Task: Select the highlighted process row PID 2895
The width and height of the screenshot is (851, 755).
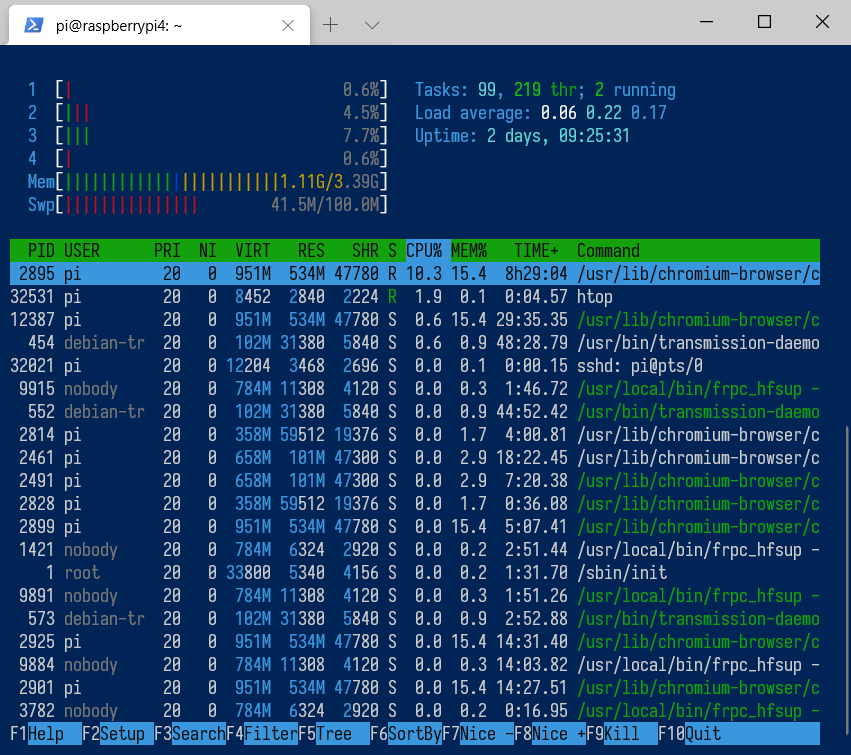Action: click(x=415, y=274)
